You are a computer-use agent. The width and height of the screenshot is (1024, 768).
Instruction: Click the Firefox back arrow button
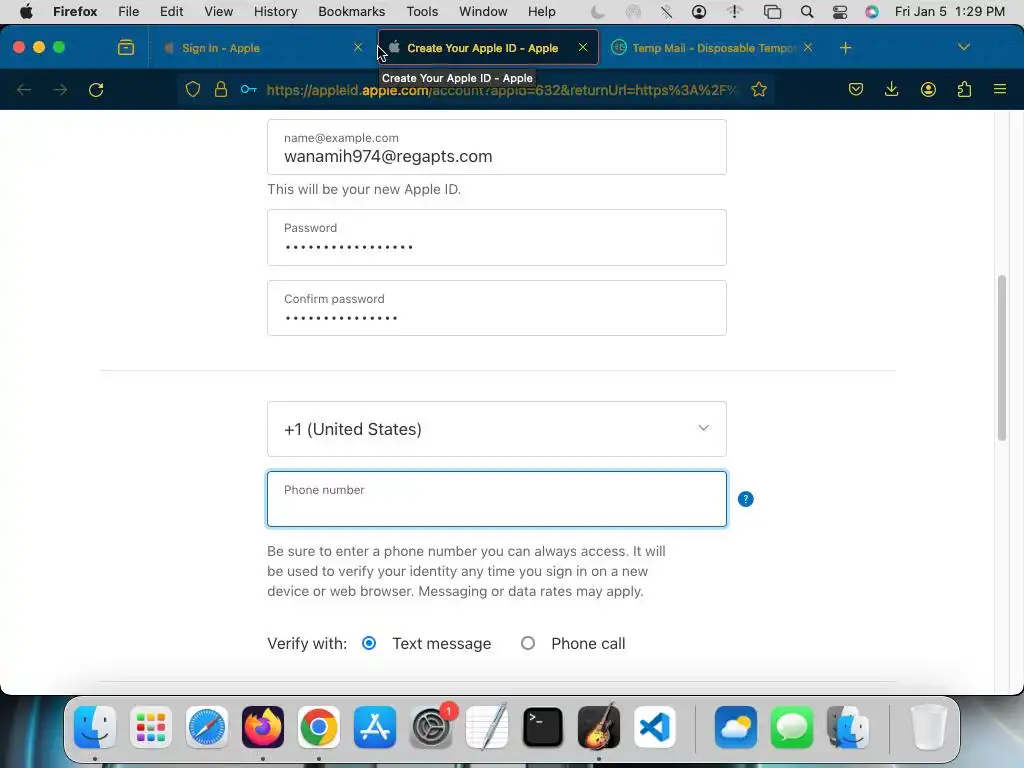click(24, 89)
